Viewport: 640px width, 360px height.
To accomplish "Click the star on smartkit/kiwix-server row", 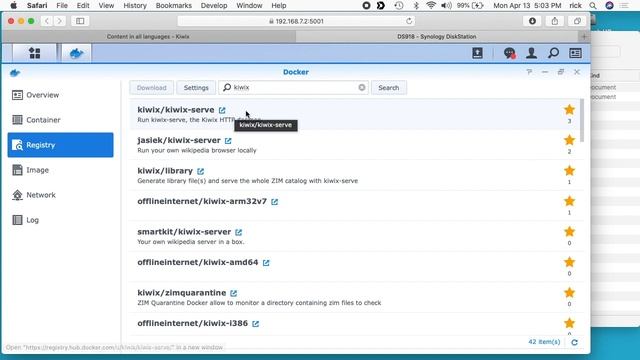I will (x=569, y=231).
